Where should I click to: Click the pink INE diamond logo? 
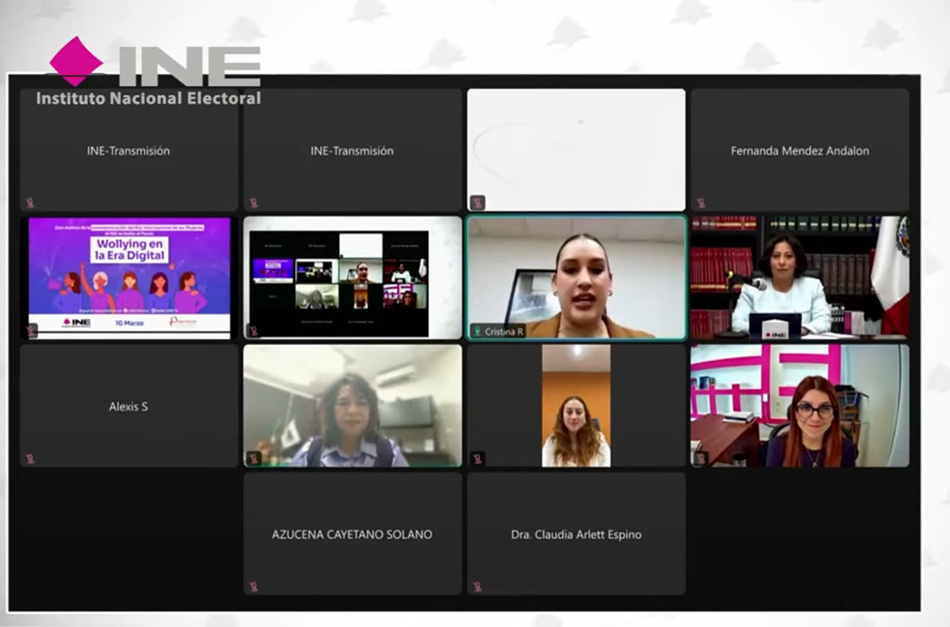tap(76, 62)
